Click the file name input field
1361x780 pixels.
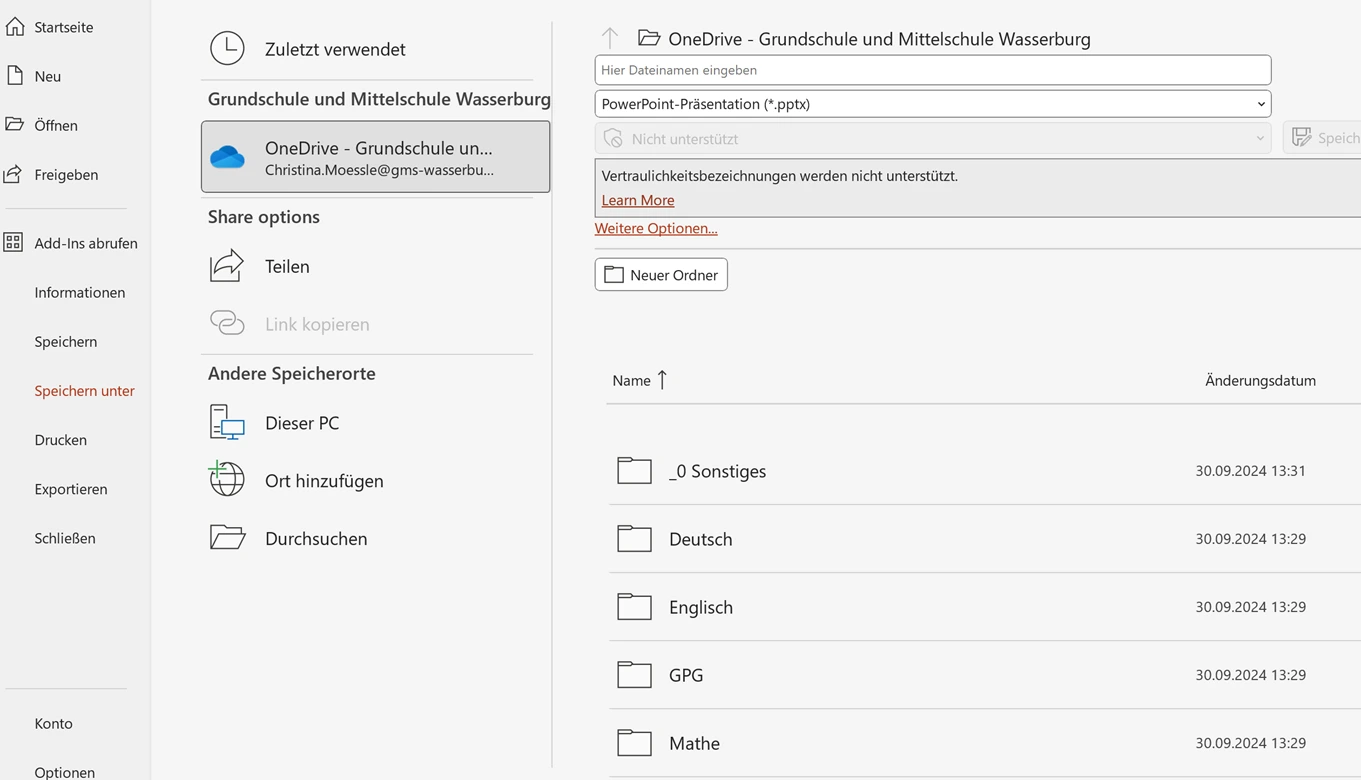pos(932,70)
